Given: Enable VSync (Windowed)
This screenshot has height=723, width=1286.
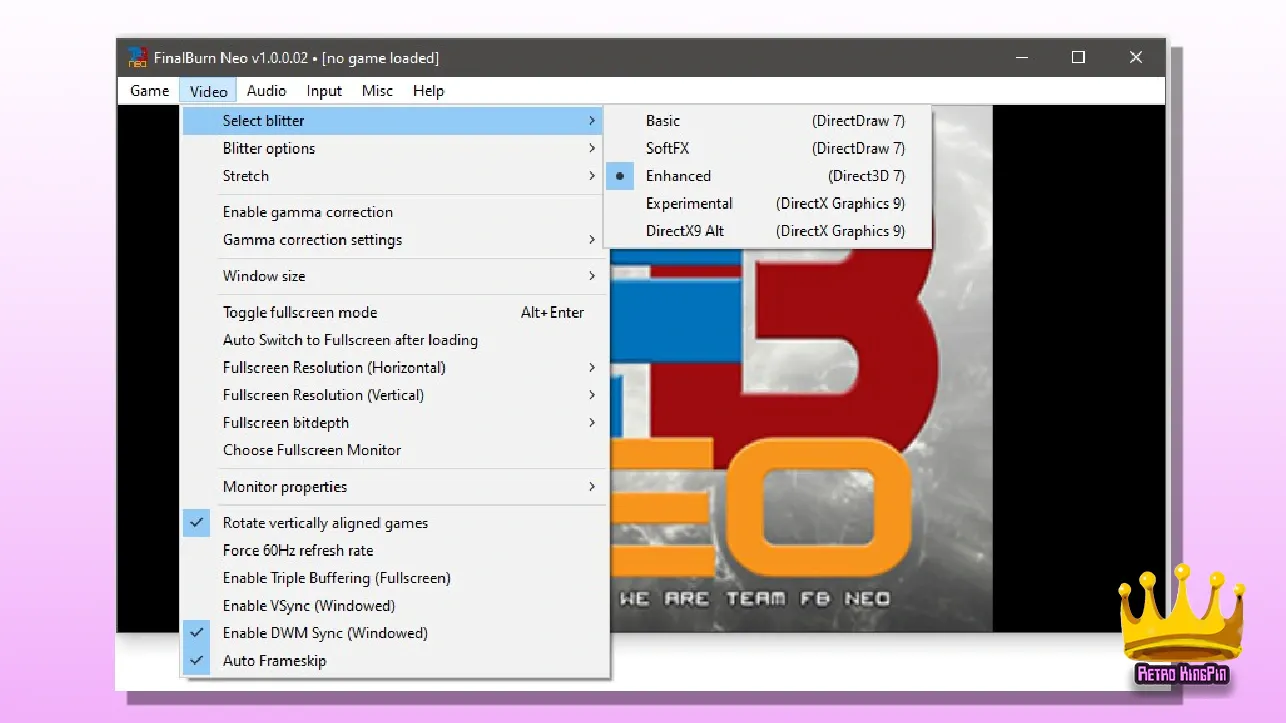Looking at the screenshot, I should pyautogui.click(x=393, y=606).
